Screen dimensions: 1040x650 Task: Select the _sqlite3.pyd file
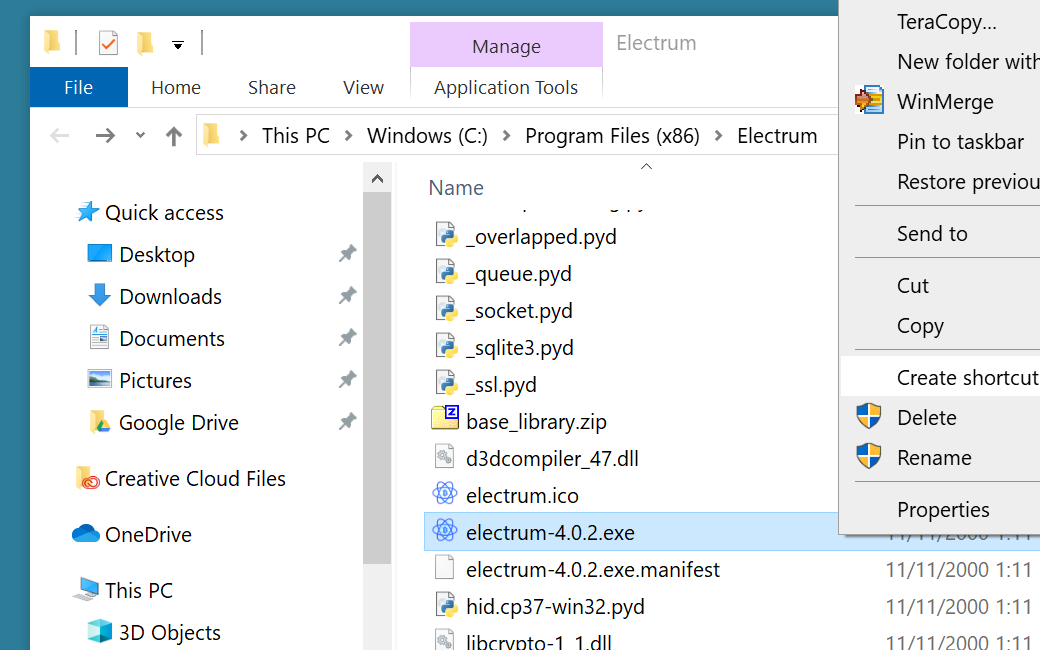tap(520, 348)
